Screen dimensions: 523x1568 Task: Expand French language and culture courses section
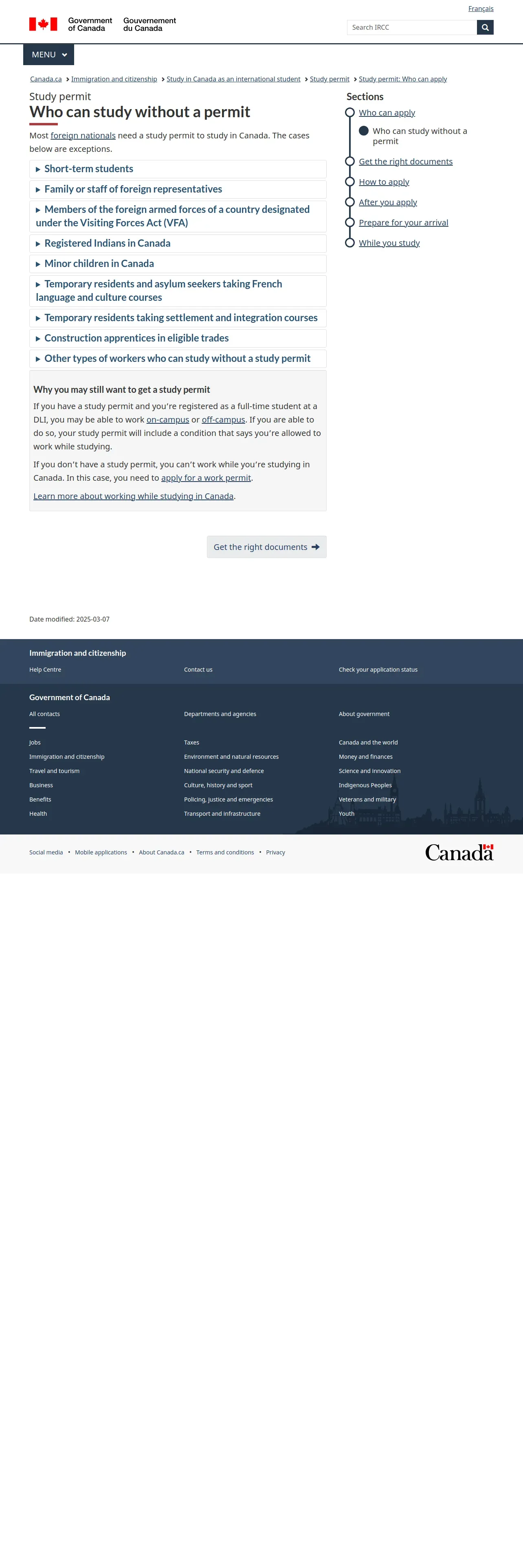[178, 291]
